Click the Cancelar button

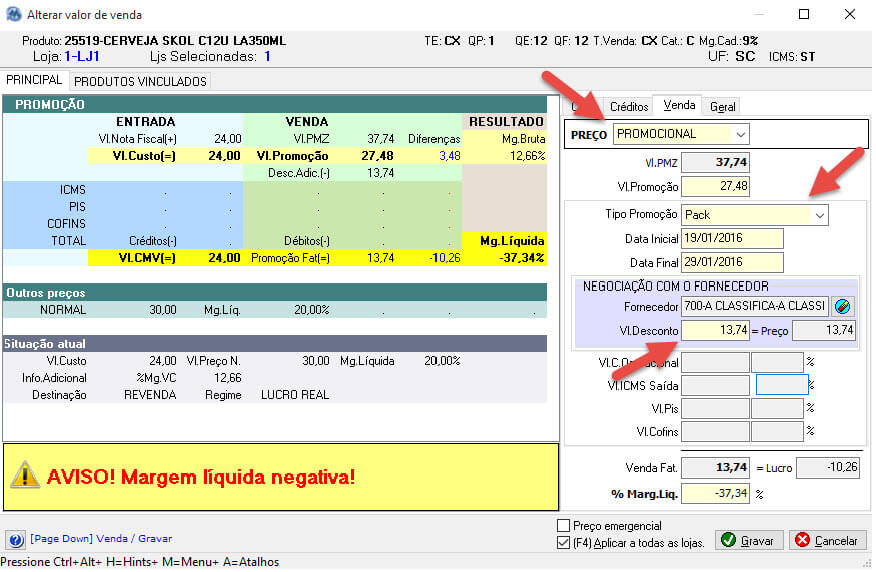(827, 540)
